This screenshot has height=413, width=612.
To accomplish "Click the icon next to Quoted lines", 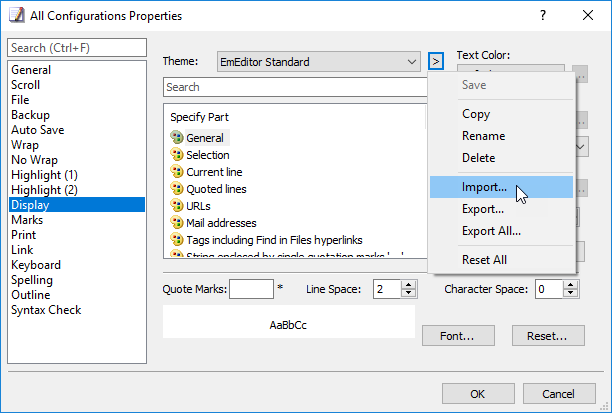I will click(177, 189).
